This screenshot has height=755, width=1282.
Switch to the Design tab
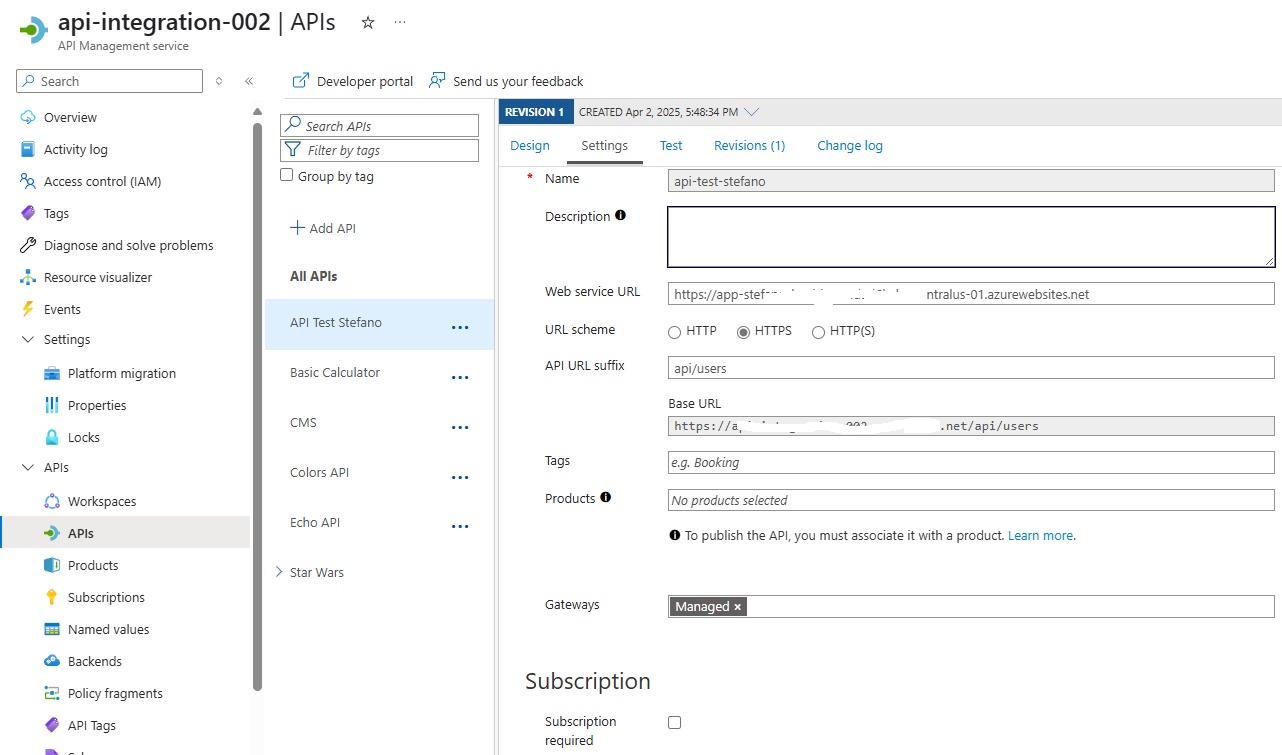coord(530,145)
